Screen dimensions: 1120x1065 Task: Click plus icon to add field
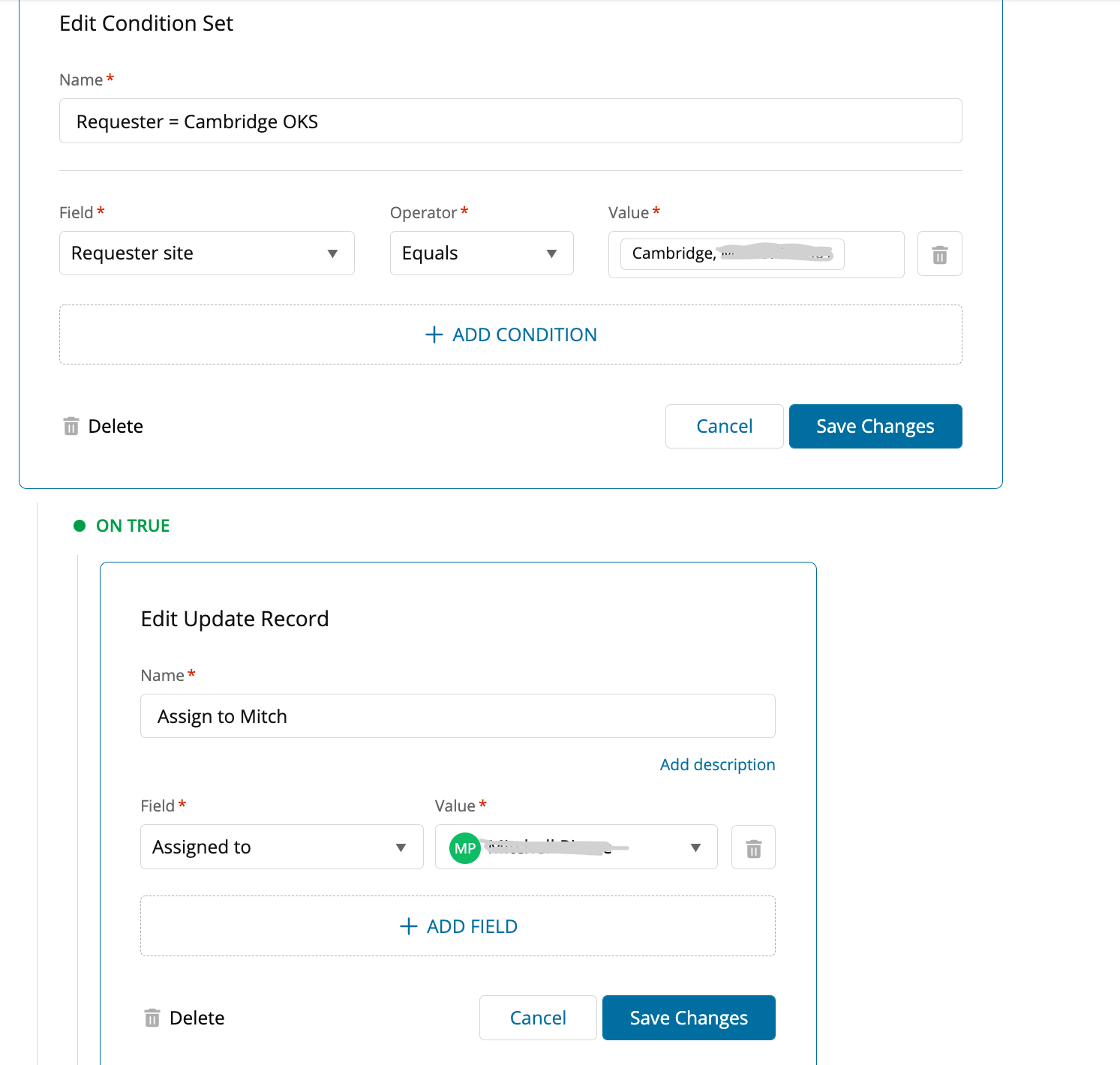tap(409, 926)
